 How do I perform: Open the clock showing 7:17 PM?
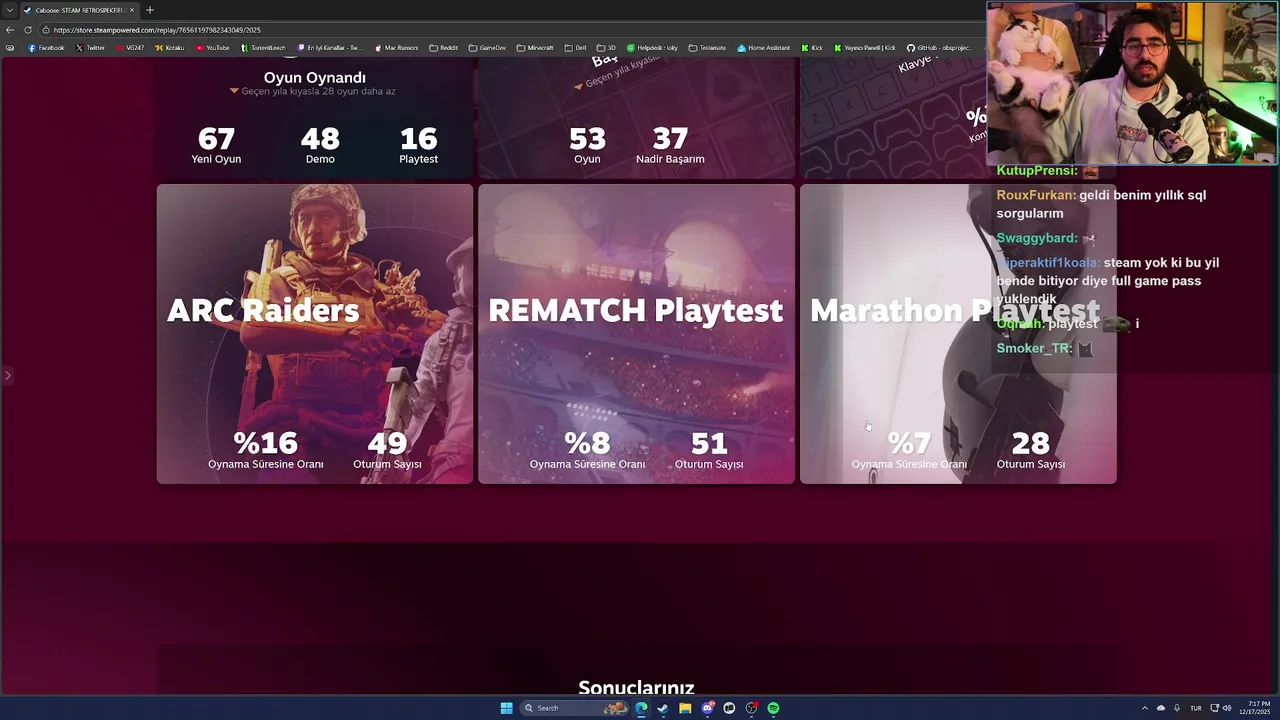(1254, 708)
